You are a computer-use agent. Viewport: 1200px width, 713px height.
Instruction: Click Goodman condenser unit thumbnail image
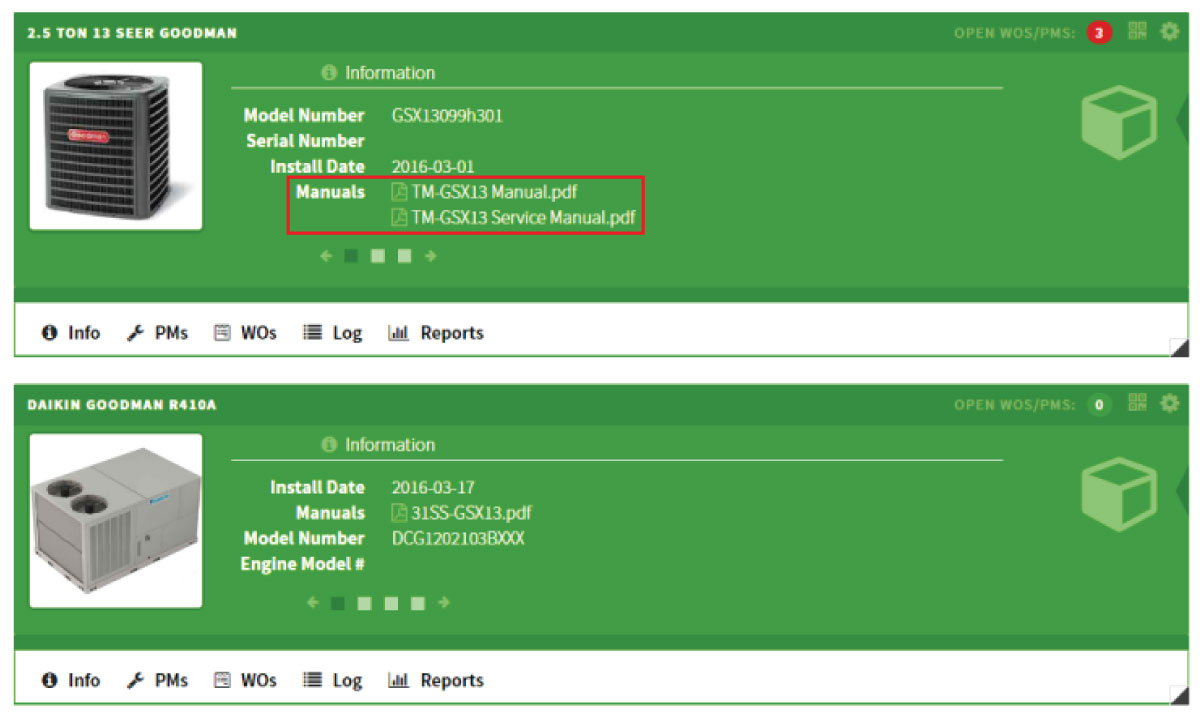click(x=116, y=146)
